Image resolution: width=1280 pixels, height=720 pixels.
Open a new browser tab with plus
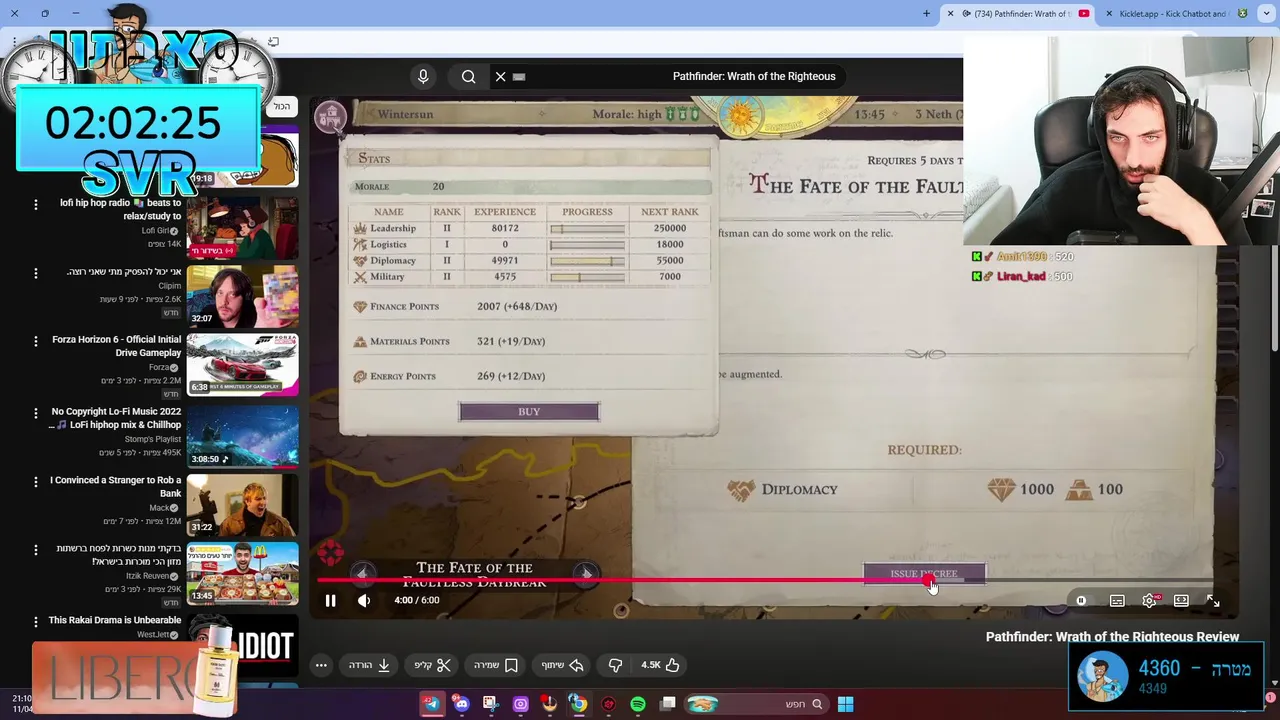926,14
